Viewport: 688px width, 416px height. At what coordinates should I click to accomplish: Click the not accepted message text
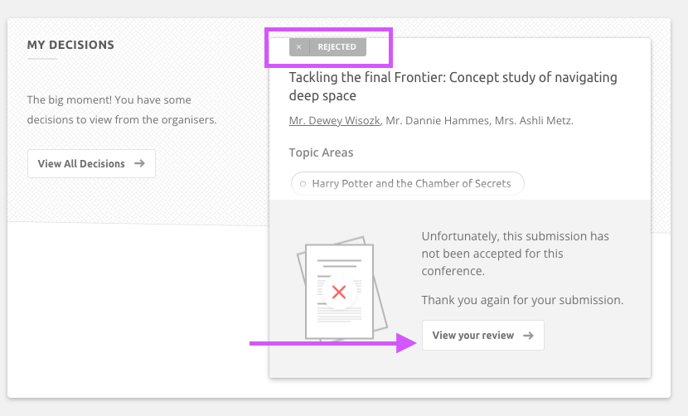click(515, 254)
